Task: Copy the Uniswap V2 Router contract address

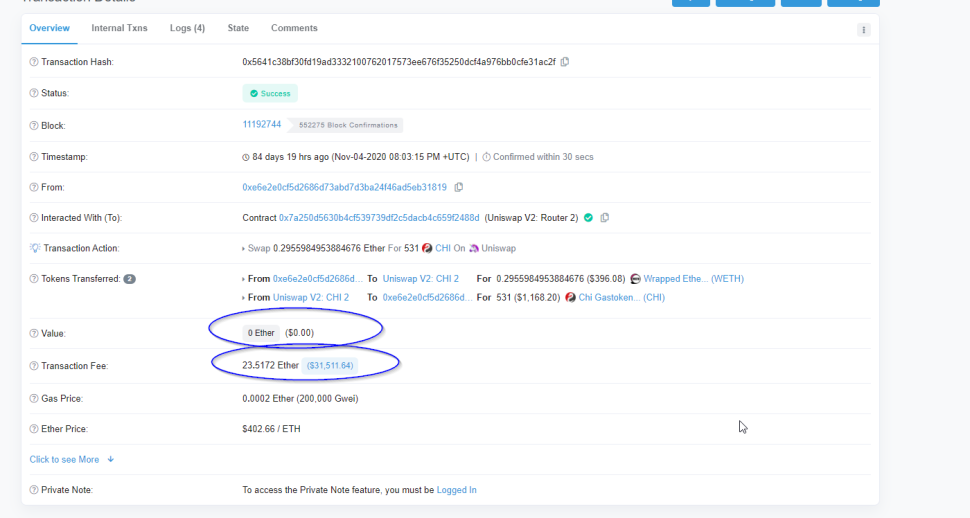Action: pos(604,217)
